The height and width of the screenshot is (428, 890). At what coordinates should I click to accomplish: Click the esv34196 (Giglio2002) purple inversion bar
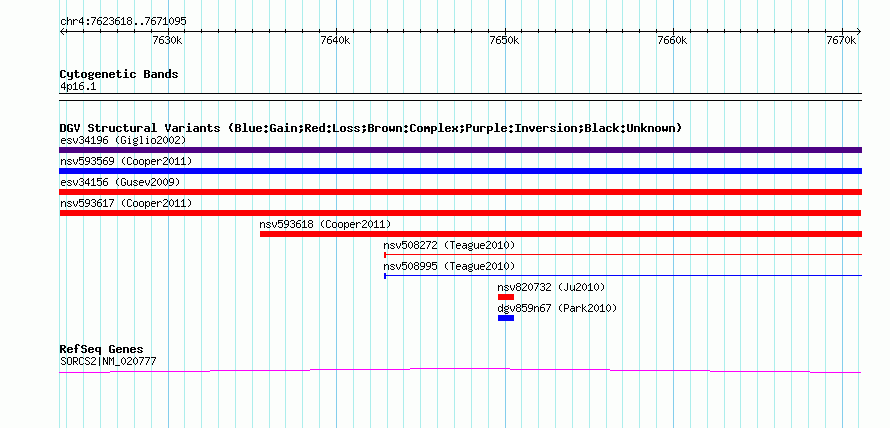point(460,150)
